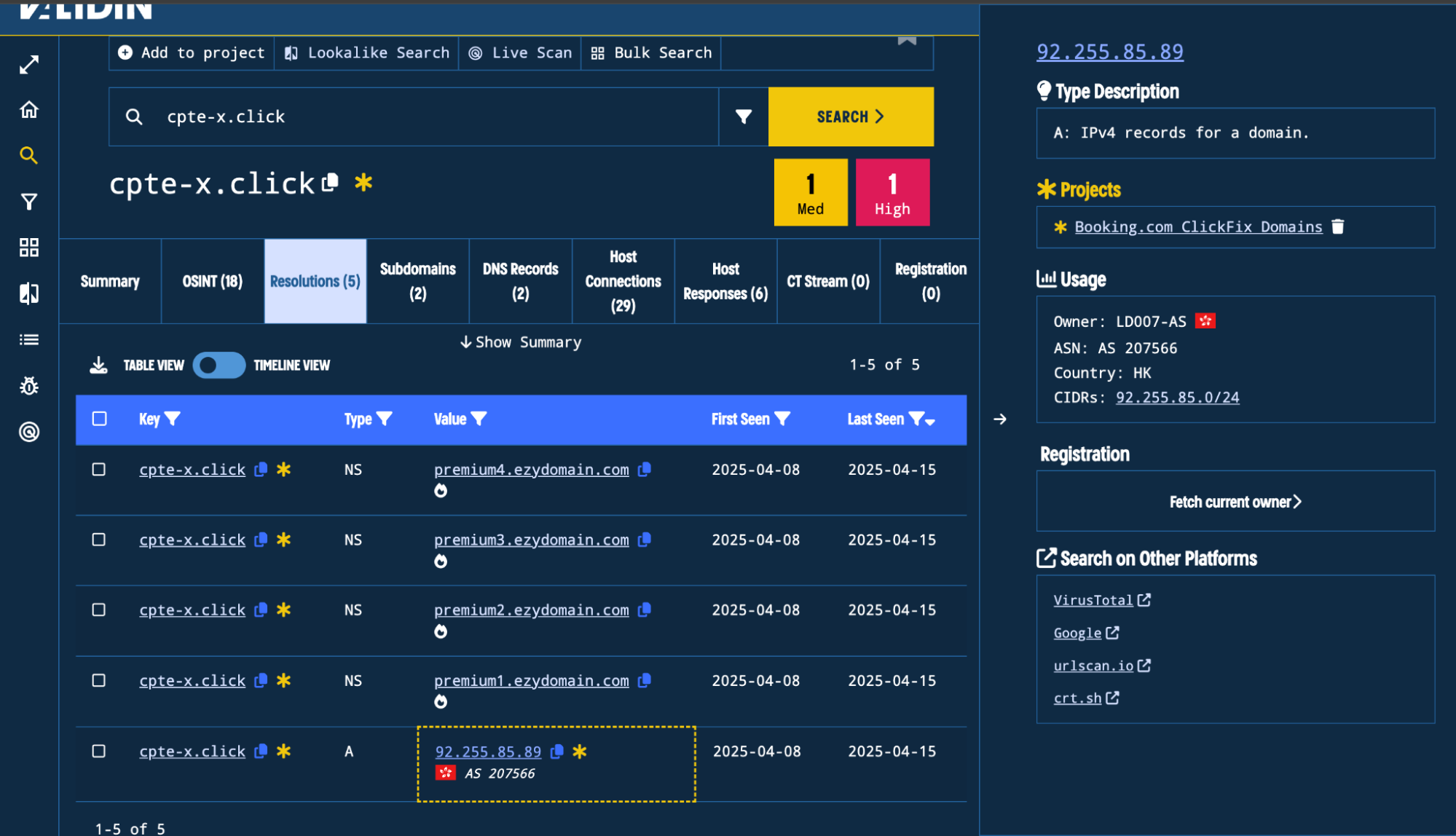
Task: Open Booking.com ClickFix Domains project link
Action: (1198, 226)
